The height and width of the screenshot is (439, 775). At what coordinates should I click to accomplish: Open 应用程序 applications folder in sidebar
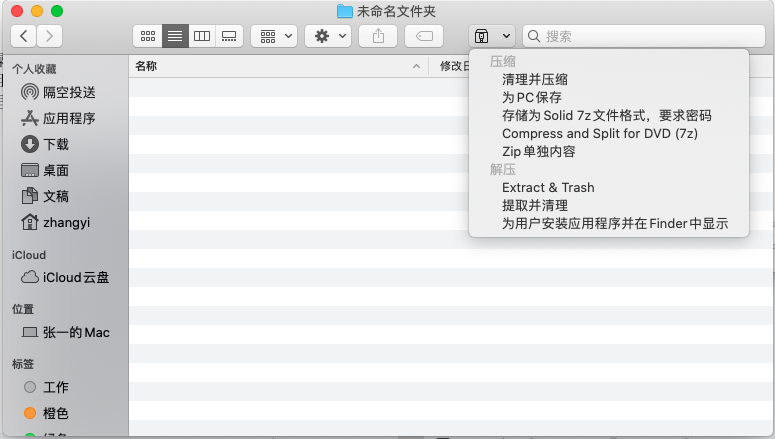69,118
